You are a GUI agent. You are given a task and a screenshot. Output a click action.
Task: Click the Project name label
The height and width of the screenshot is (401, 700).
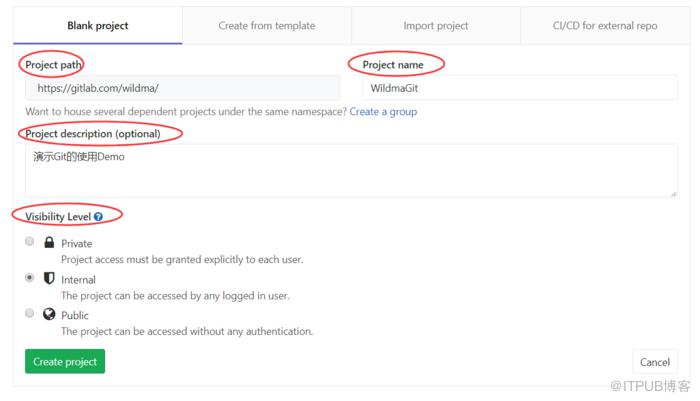pyautogui.click(x=393, y=65)
